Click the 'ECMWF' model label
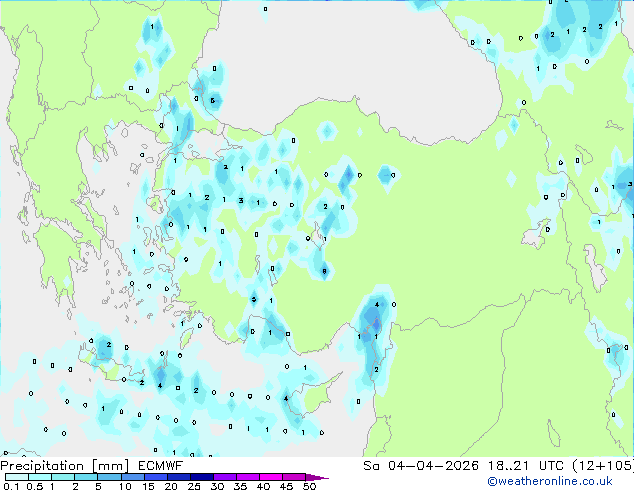 (161, 466)
